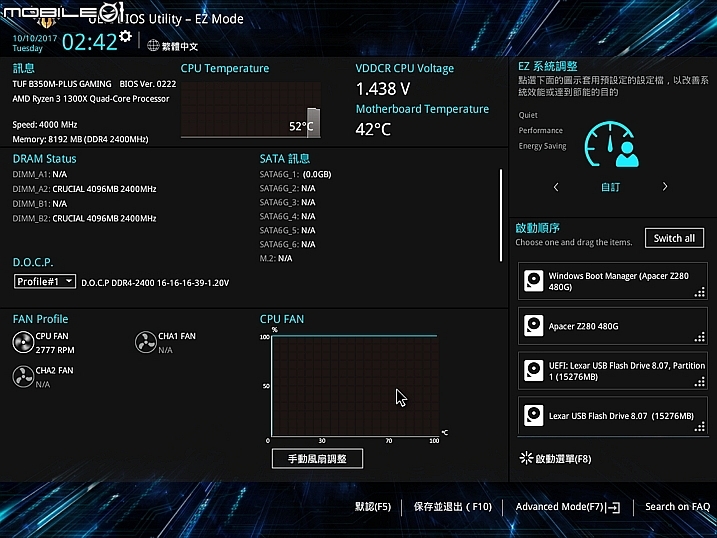Click the BIOS Ver. 0222 text
Viewport: 717px width, 538px height.
pyautogui.click(x=148, y=84)
